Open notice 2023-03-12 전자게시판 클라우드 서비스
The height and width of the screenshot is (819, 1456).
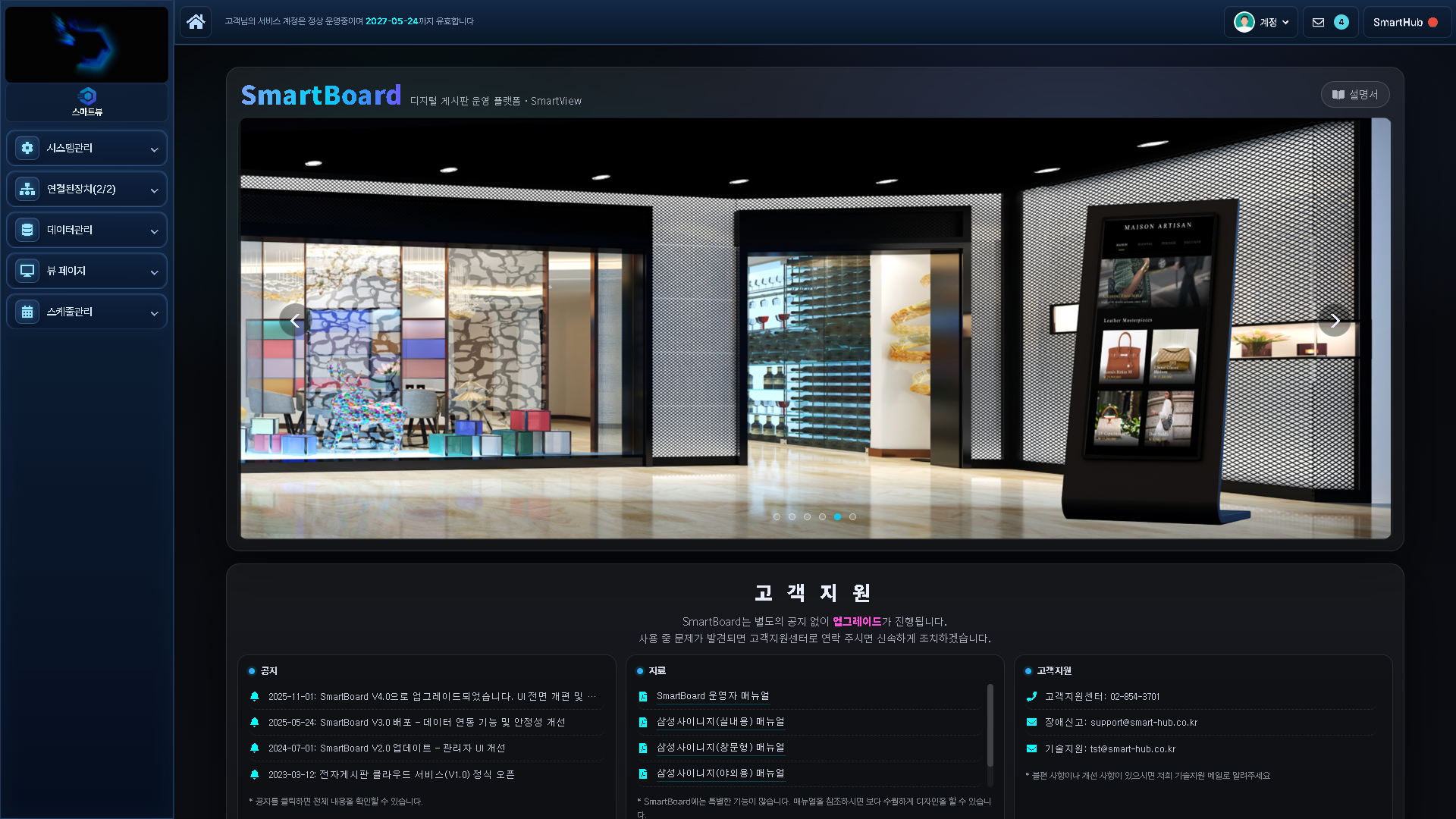[x=391, y=774]
